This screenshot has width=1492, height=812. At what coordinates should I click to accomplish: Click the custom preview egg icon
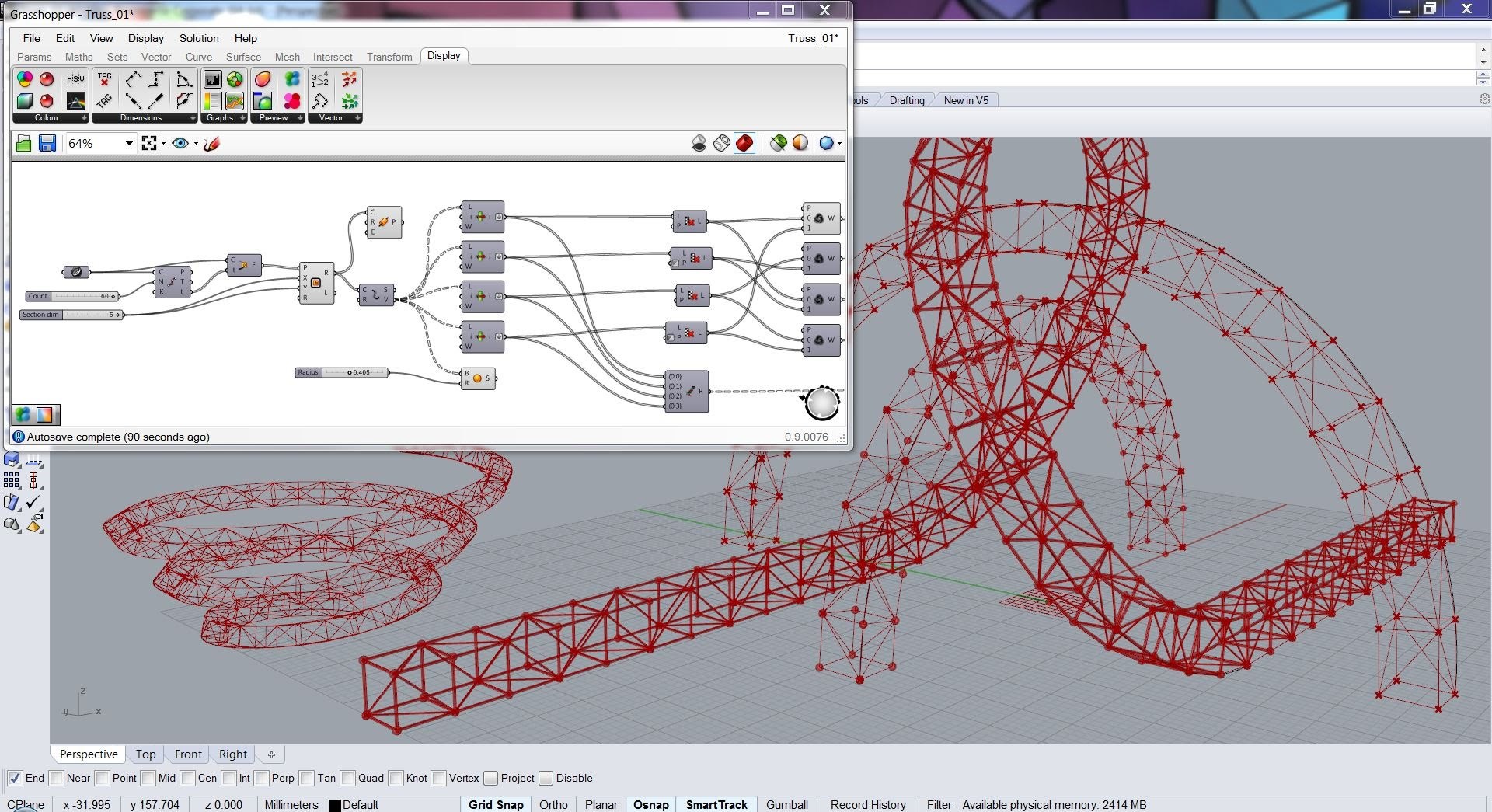coord(263,79)
